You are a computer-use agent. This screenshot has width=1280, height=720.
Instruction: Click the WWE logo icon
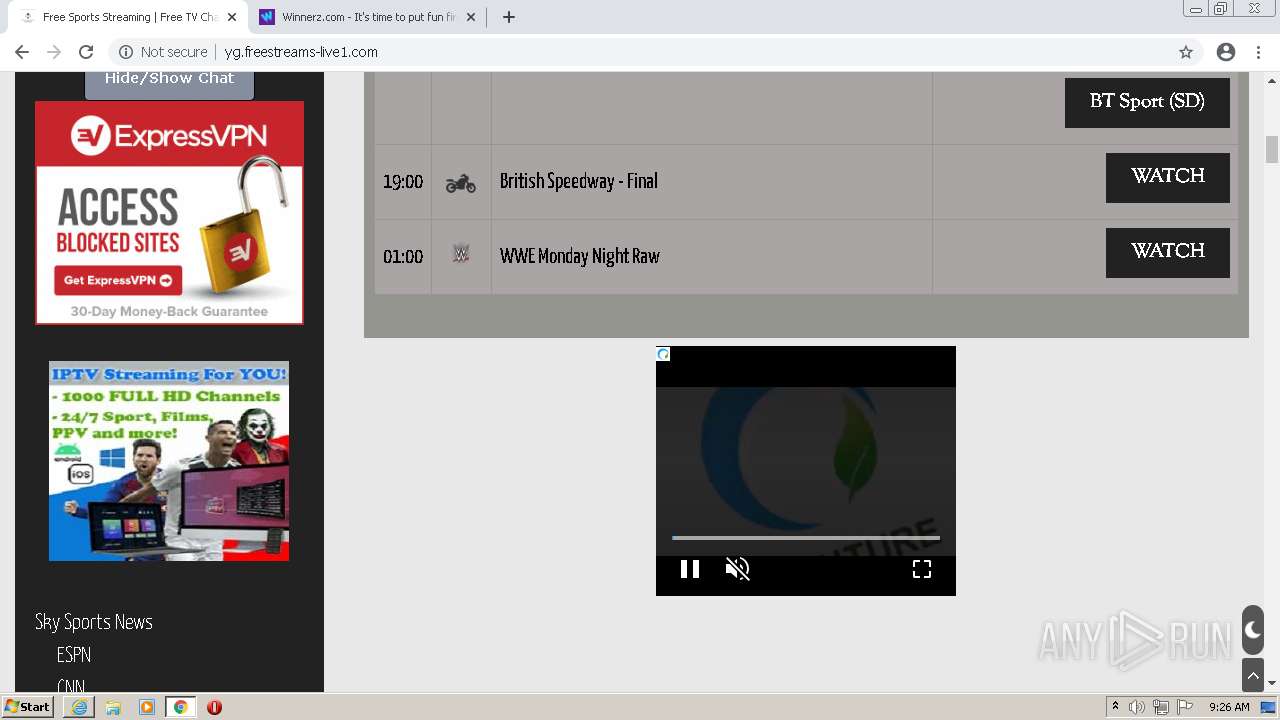coord(461,255)
